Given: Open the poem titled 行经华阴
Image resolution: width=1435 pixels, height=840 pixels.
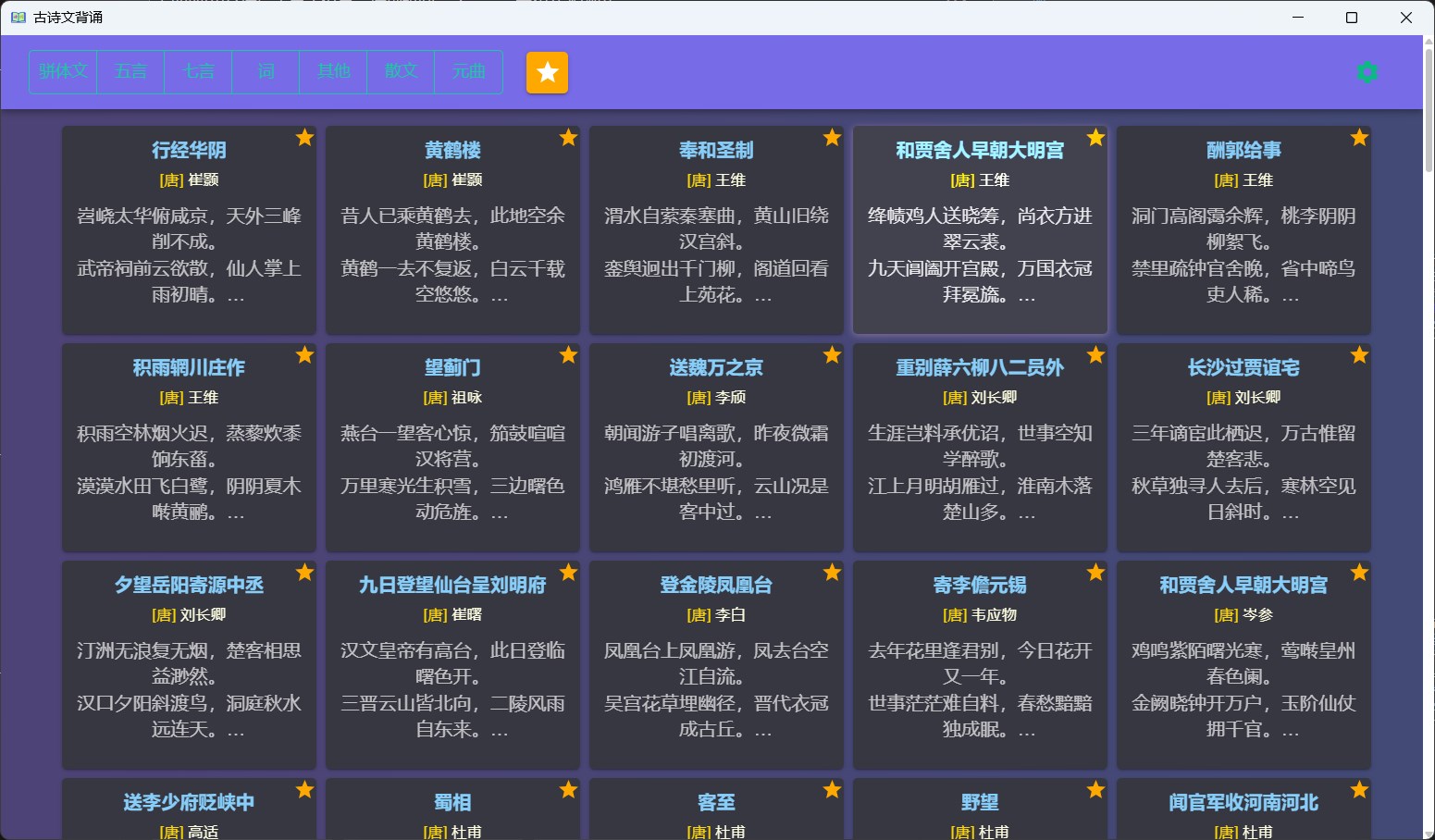Looking at the screenshot, I should pos(189,151).
